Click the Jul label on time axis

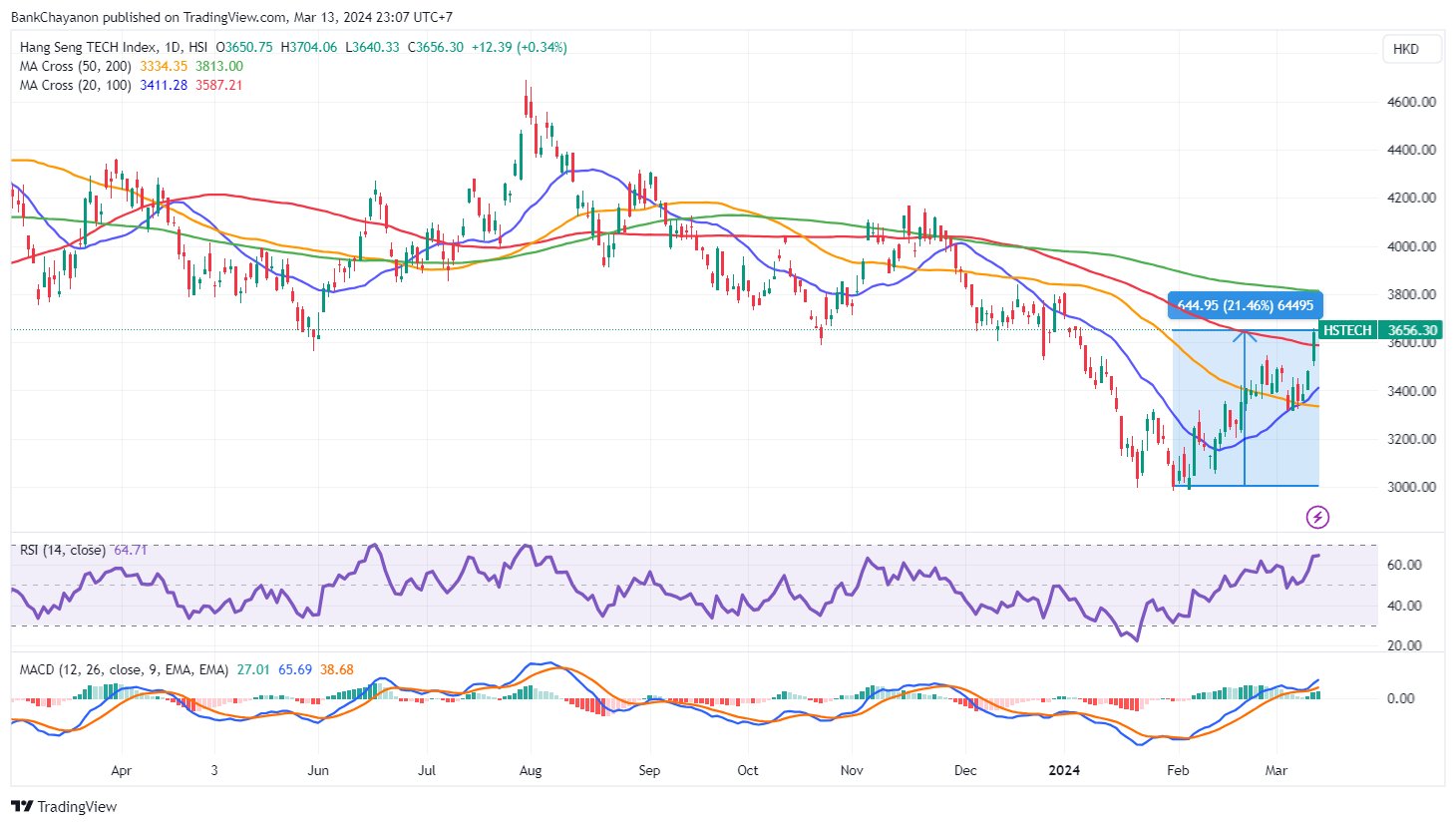pyautogui.click(x=427, y=770)
